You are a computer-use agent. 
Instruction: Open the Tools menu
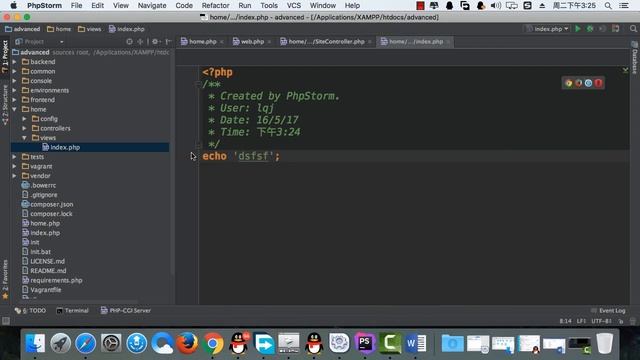[269, 6]
